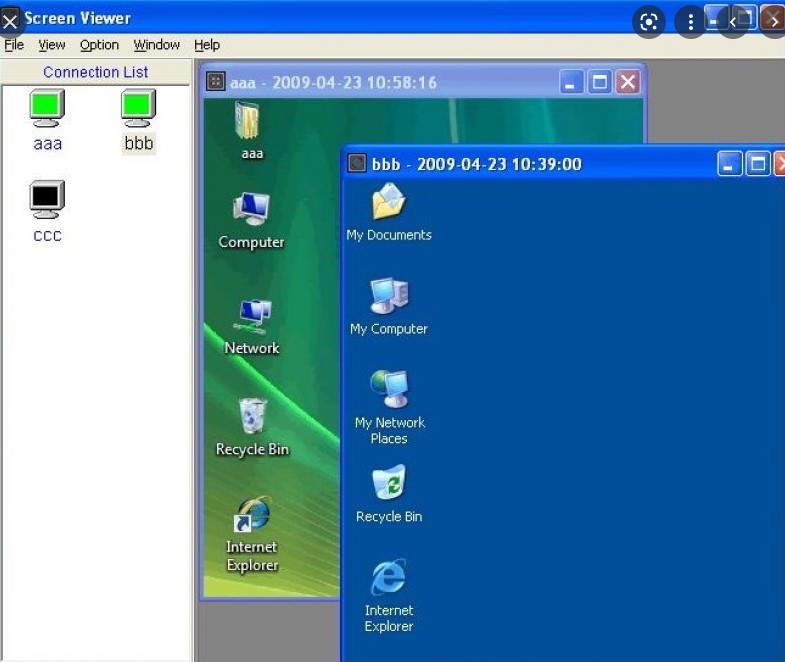Open the Option menu

pos(99,45)
